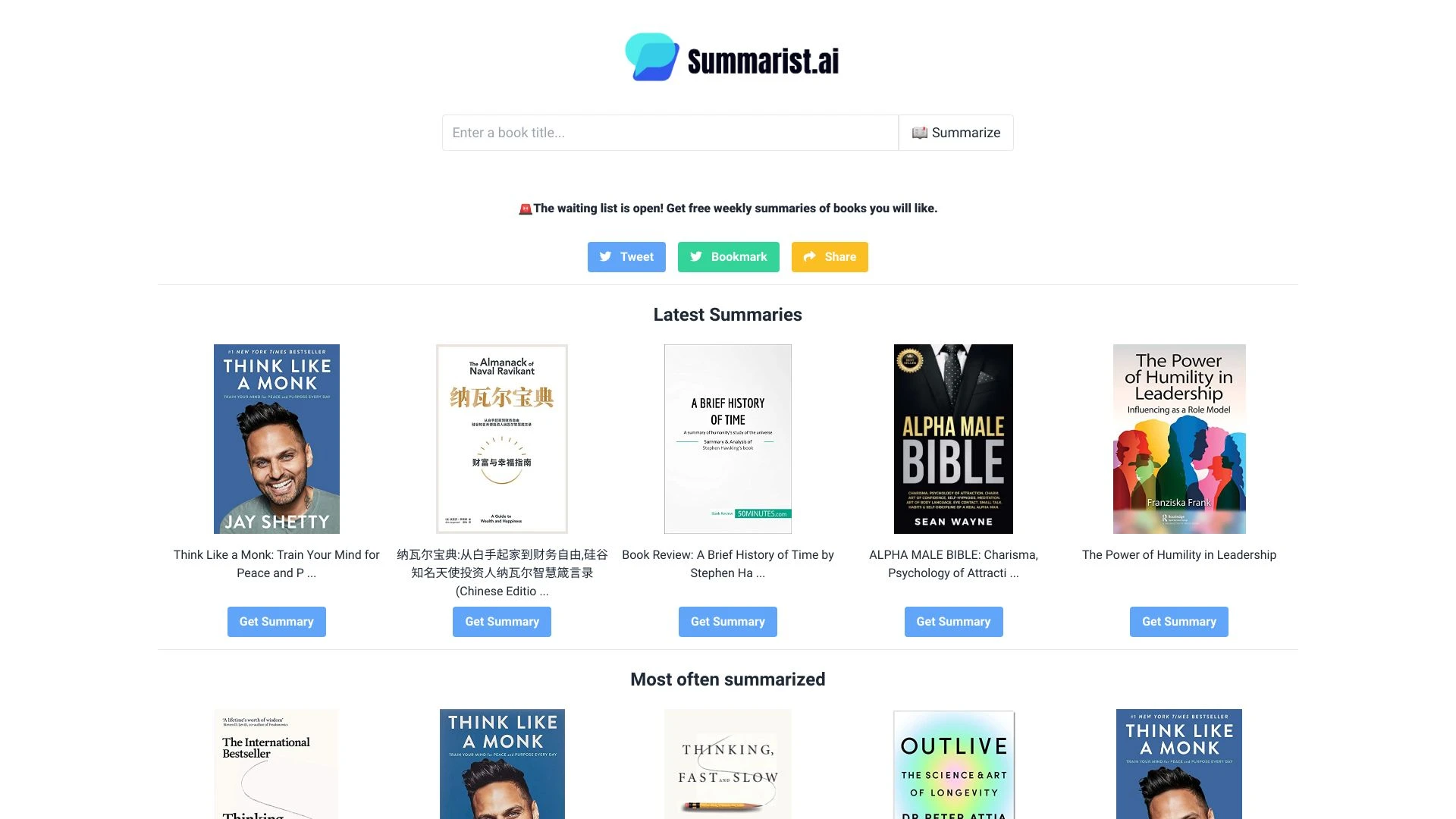The height and width of the screenshot is (819, 1456).
Task: Click the Share arrow icon
Action: coord(809,256)
